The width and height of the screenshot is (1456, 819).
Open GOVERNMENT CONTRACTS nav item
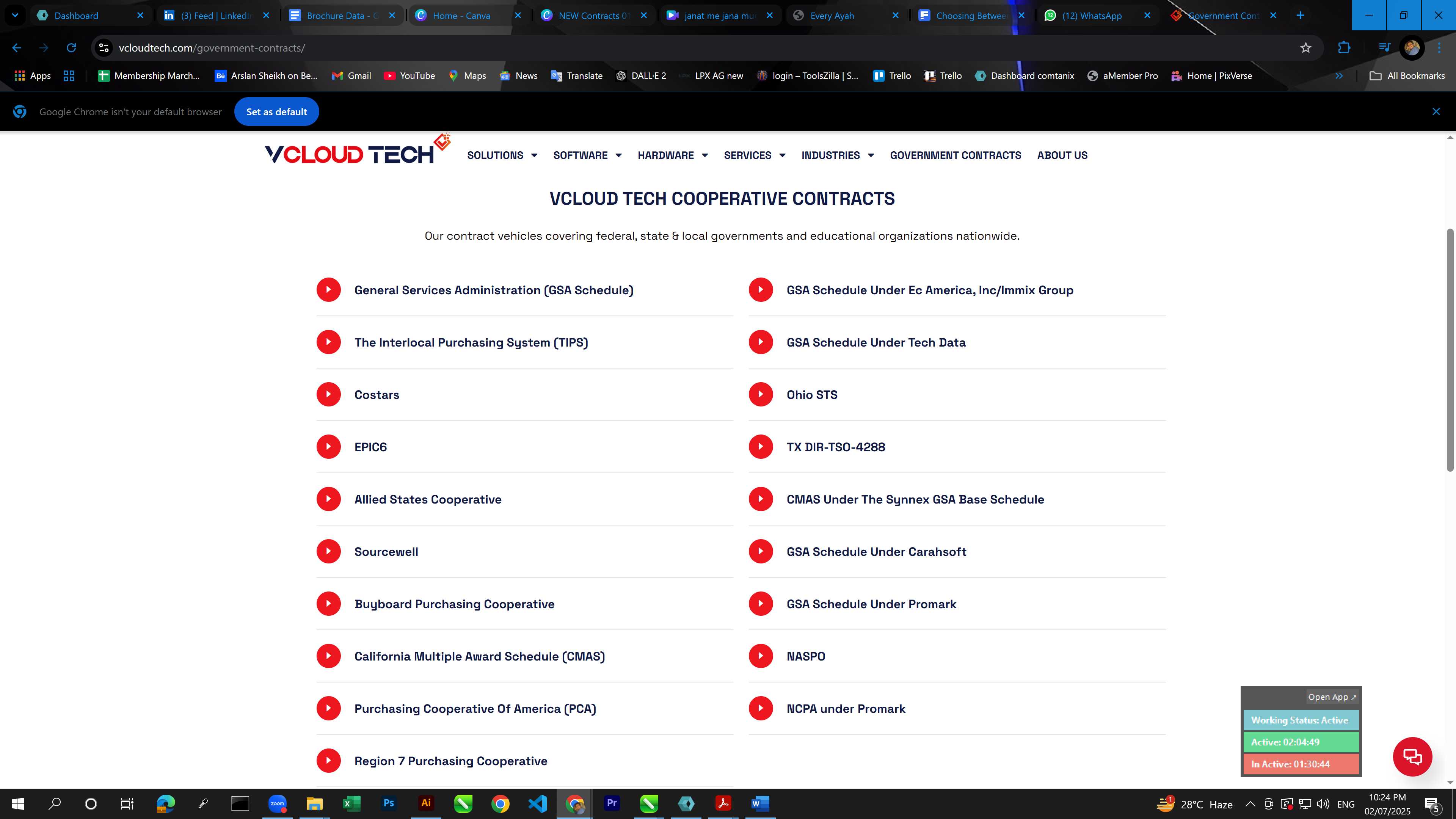coord(955,155)
